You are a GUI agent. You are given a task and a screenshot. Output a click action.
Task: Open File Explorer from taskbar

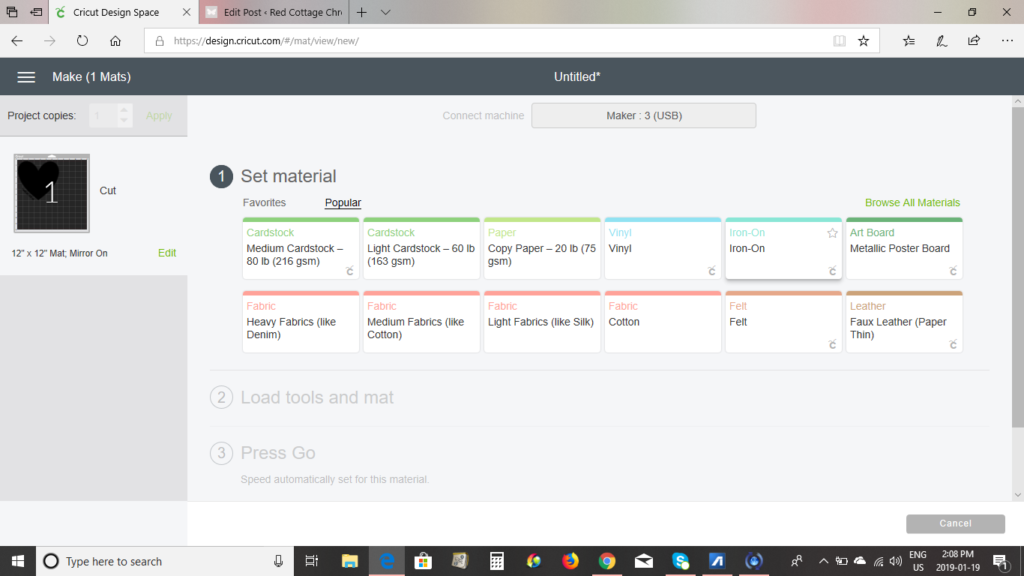pos(349,561)
